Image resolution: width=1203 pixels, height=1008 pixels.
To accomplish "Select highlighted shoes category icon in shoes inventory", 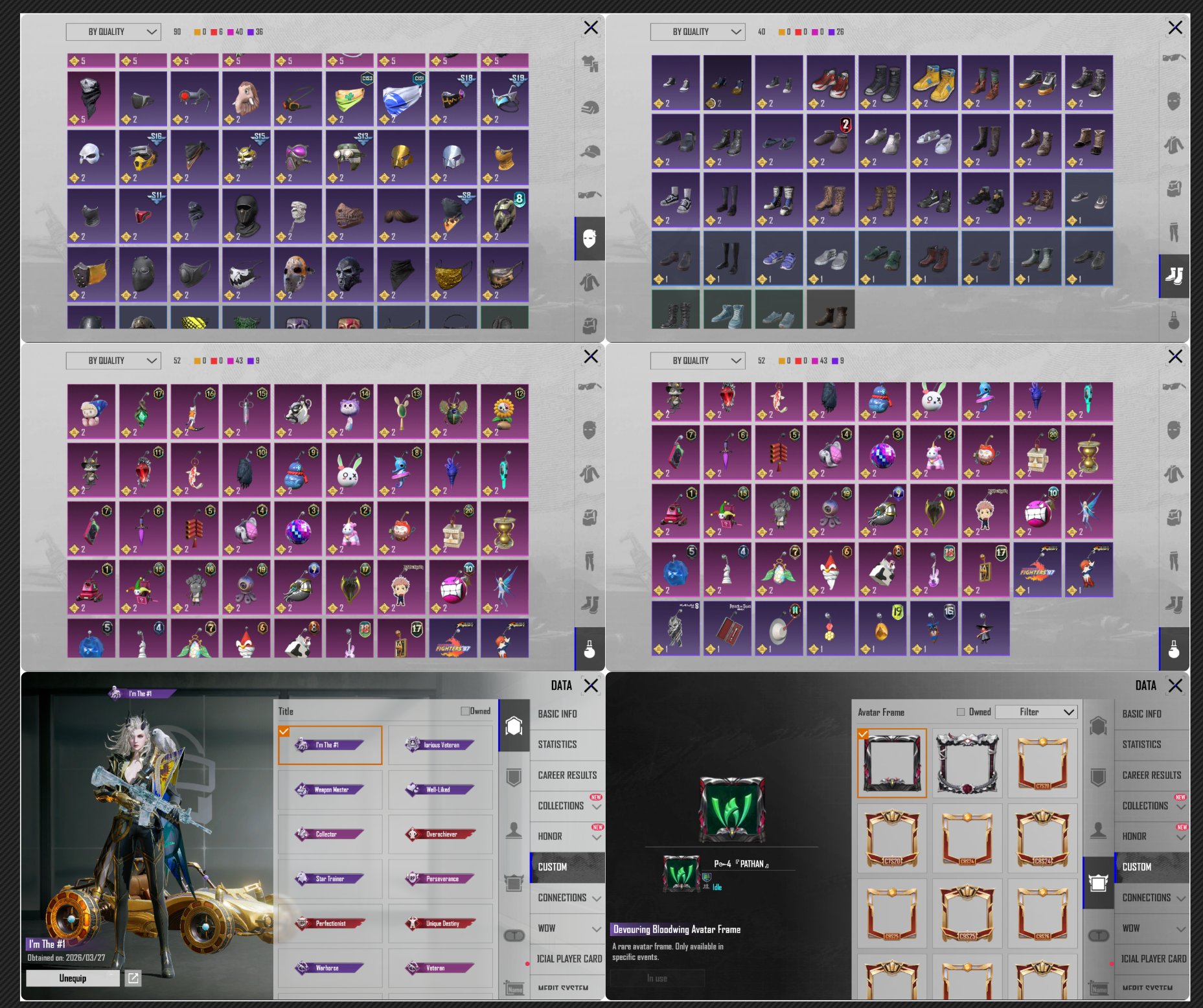I will 1174,276.
